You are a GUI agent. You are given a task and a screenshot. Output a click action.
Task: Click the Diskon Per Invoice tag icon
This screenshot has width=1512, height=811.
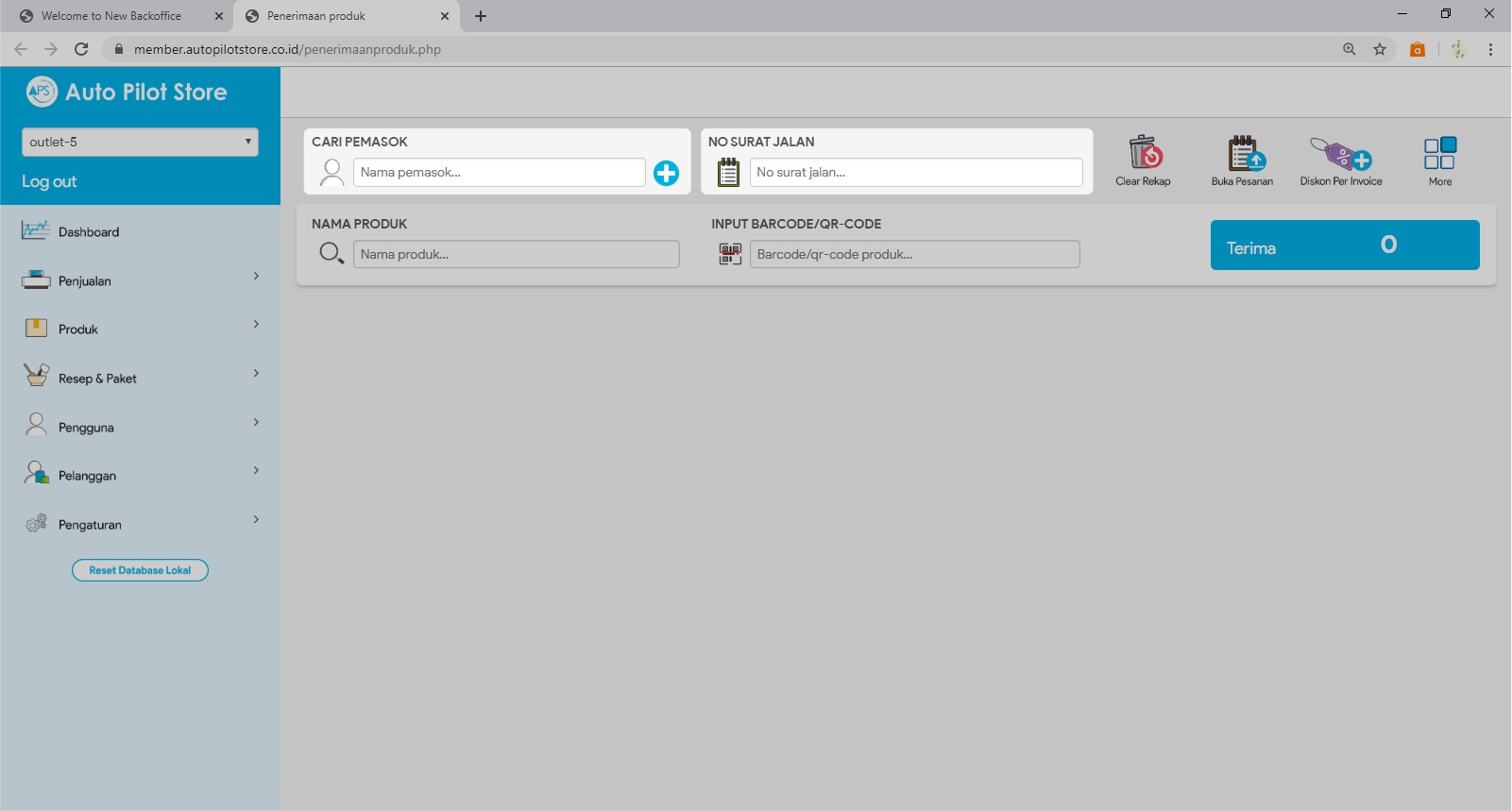[x=1340, y=153]
